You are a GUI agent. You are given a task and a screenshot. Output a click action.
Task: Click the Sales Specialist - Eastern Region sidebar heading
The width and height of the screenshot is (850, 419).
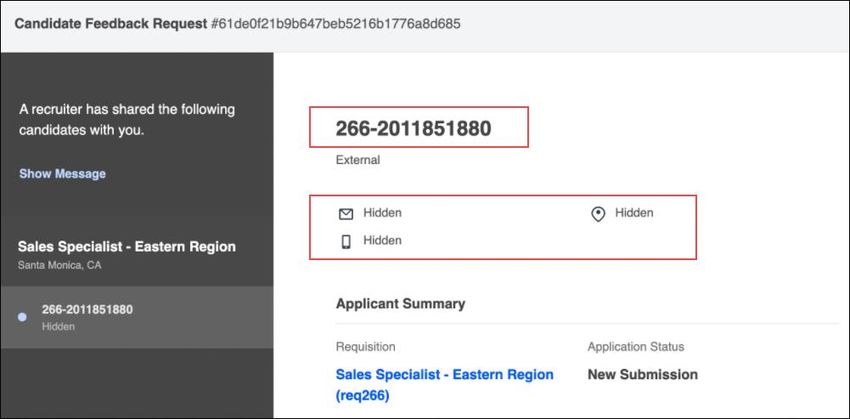tap(126, 247)
